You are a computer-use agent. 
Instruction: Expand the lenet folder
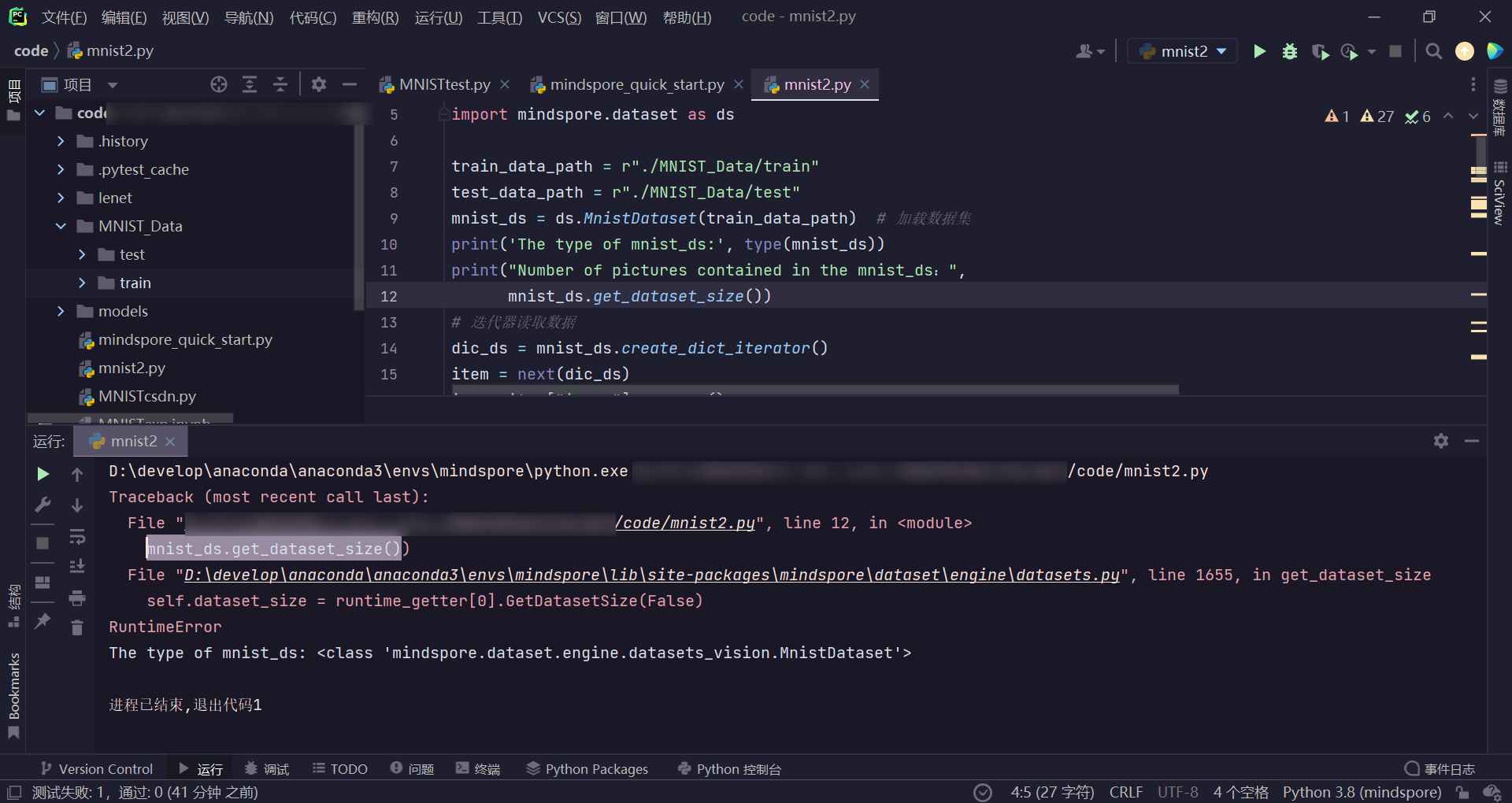[61, 198]
